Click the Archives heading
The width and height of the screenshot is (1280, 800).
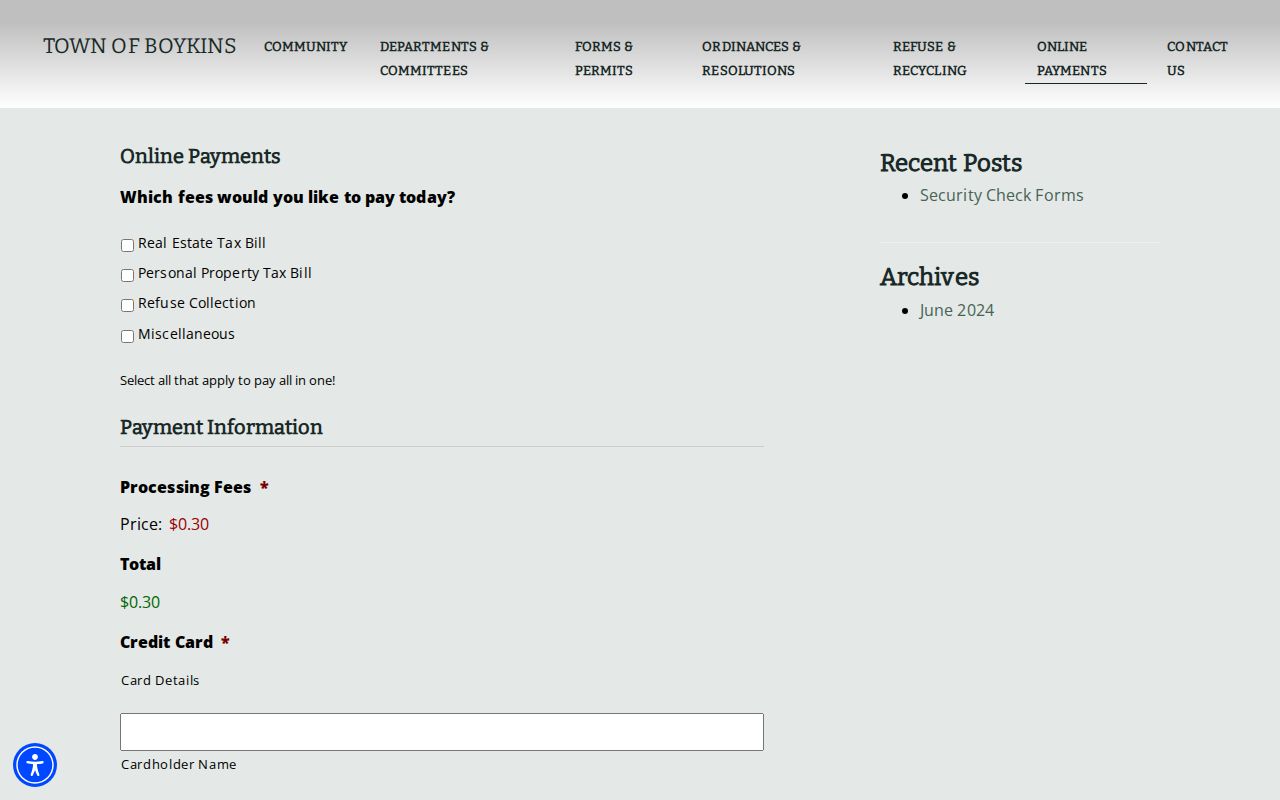[x=929, y=277]
